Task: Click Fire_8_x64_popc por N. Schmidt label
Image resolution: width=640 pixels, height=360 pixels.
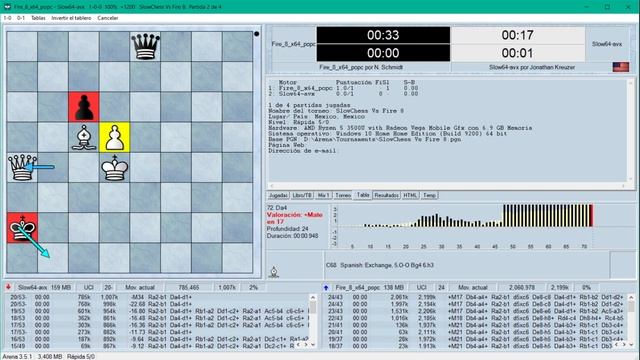Action: click(361, 67)
